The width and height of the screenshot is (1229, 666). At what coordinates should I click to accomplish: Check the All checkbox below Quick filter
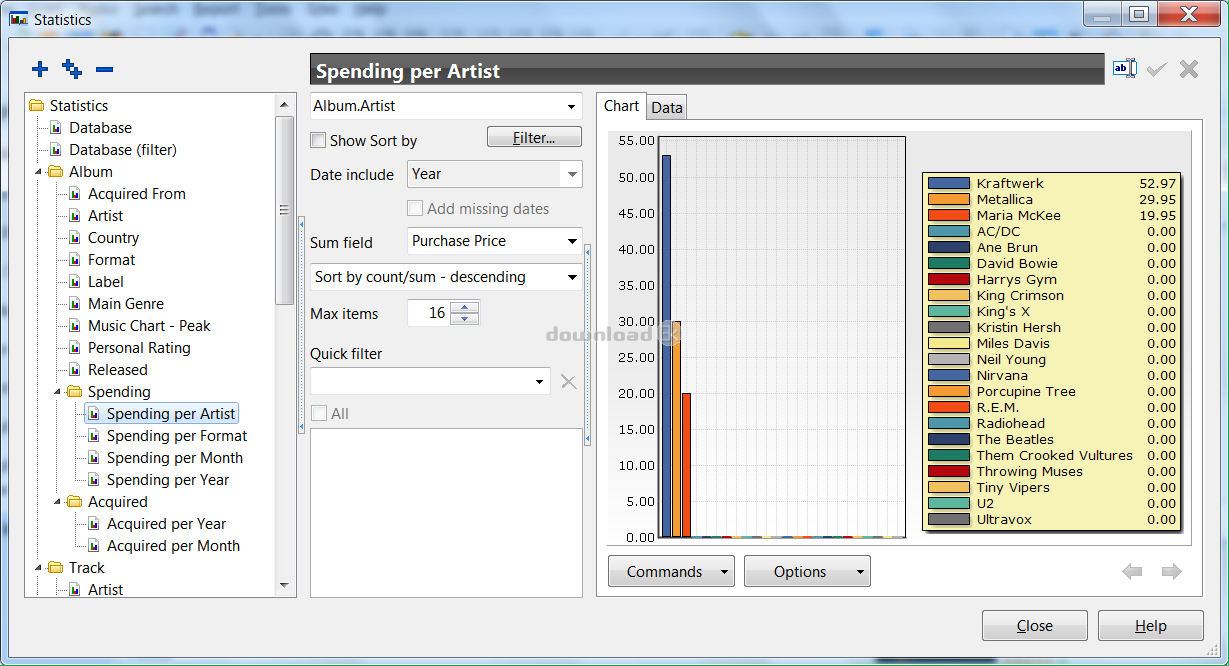[x=318, y=414]
